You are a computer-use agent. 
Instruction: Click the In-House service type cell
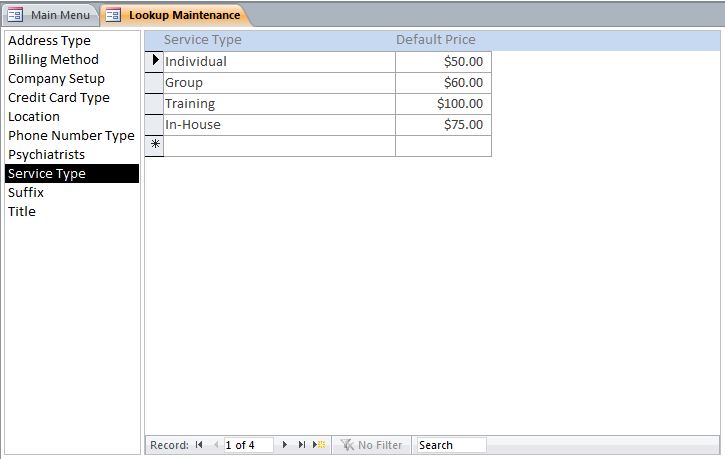[x=279, y=125]
